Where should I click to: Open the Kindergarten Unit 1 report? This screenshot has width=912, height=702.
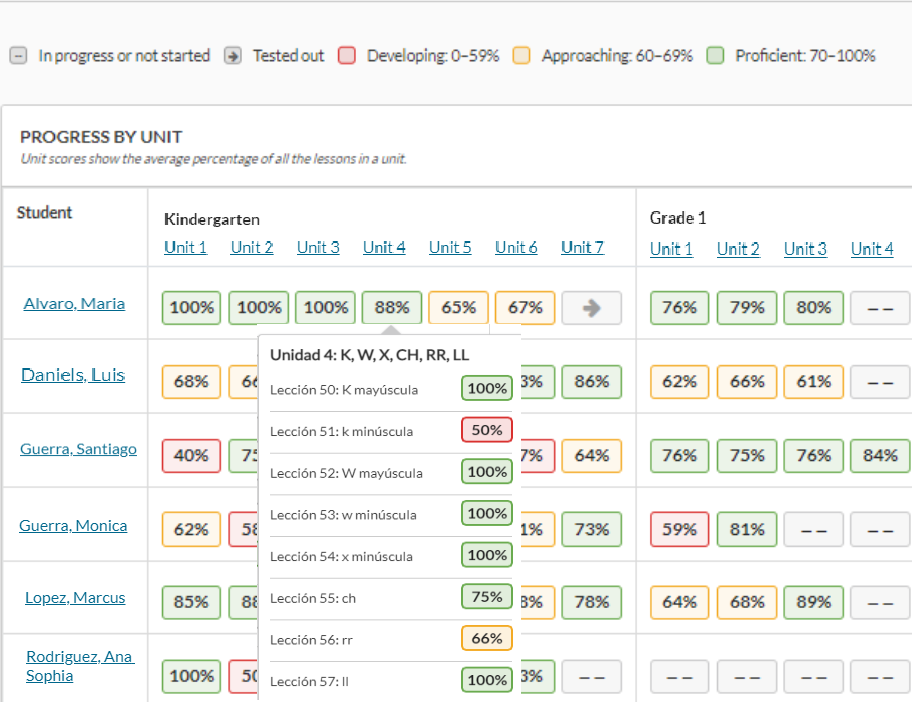pyautogui.click(x=185, y=247)
